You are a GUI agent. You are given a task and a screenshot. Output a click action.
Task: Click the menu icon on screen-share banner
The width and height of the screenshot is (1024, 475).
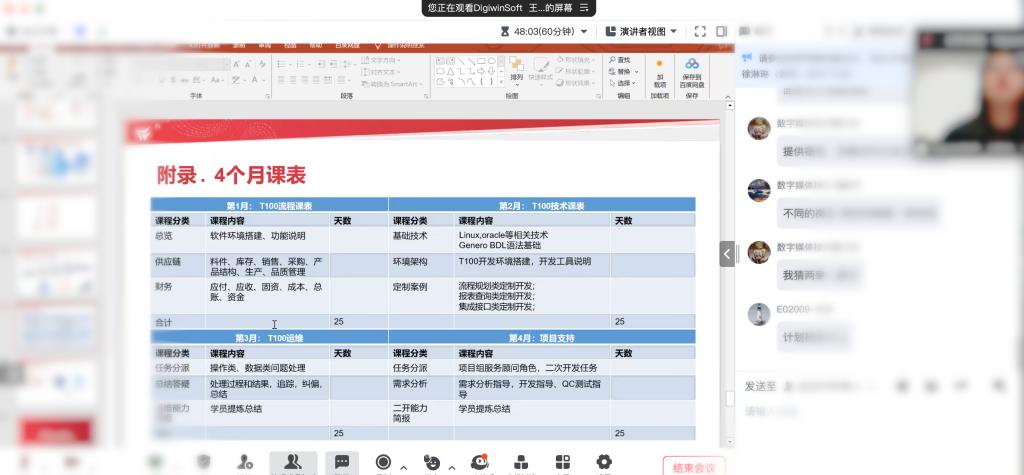[584, 8]
